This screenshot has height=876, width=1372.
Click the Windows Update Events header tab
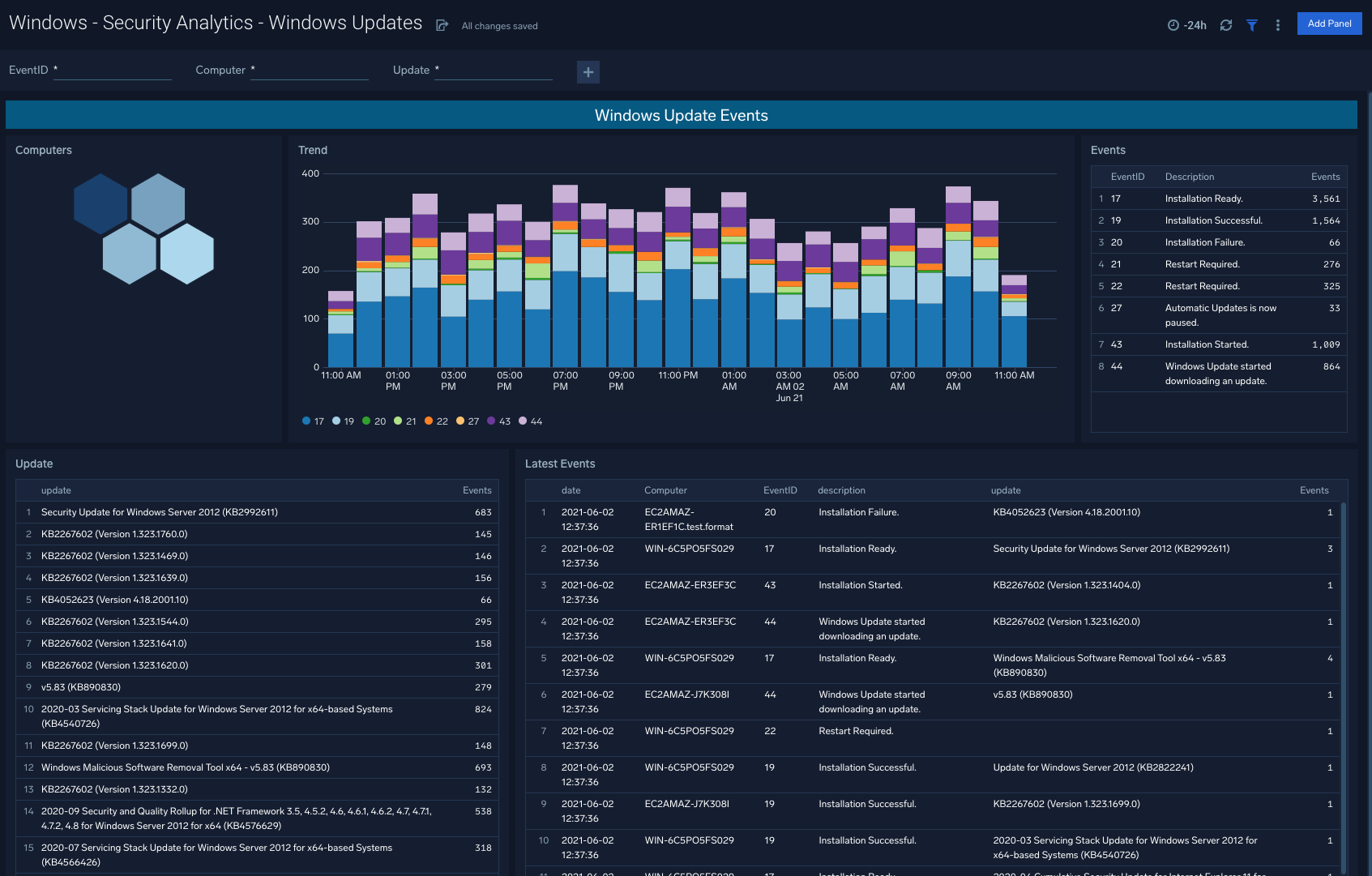(x=681, y=115)
